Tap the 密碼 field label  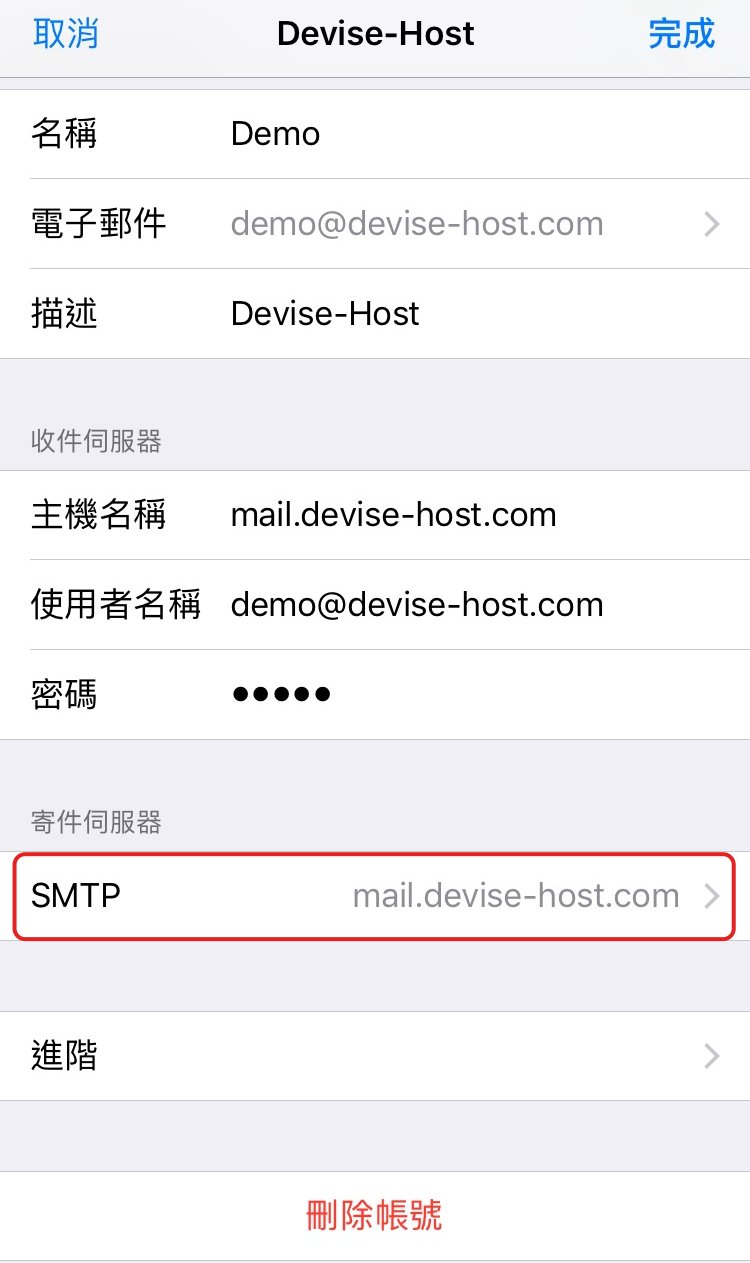(x=64, y=695)
